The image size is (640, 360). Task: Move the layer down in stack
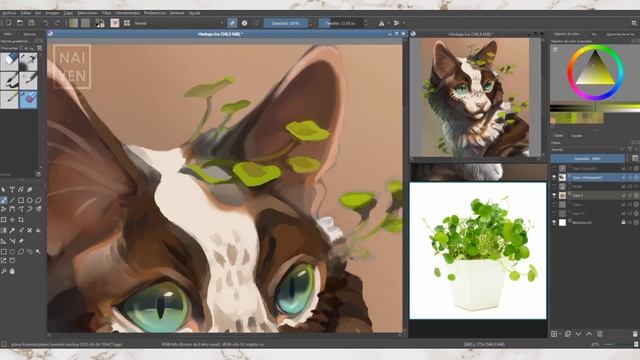[x=578, y=334]
